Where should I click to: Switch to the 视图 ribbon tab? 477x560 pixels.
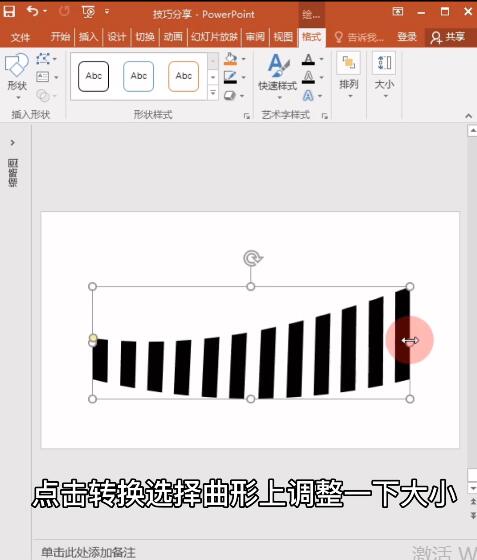pos(283,37)
